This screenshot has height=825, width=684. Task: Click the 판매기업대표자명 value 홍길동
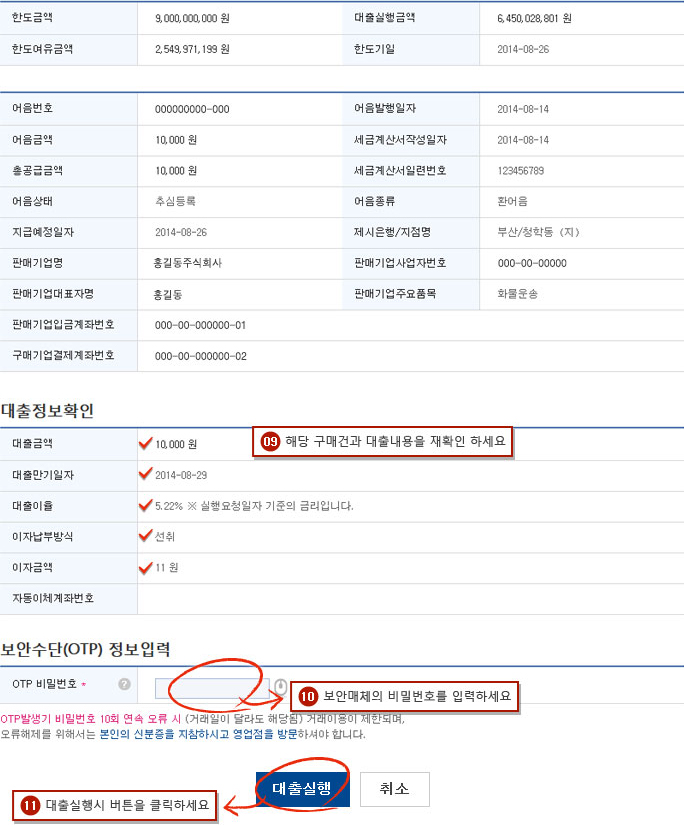pos(168,295)
